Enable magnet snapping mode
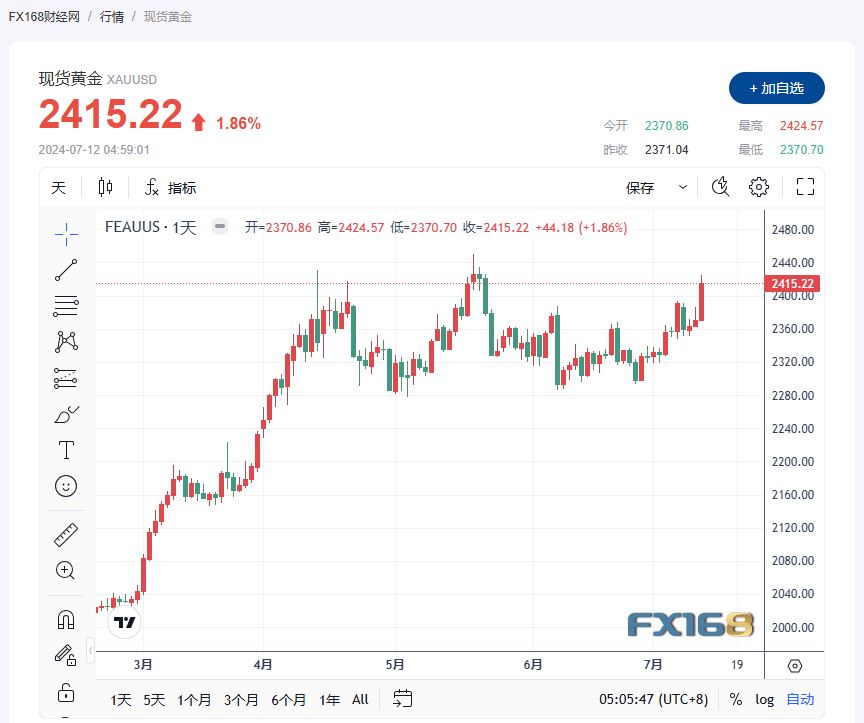The image size is (864, 723). [65, 619]
